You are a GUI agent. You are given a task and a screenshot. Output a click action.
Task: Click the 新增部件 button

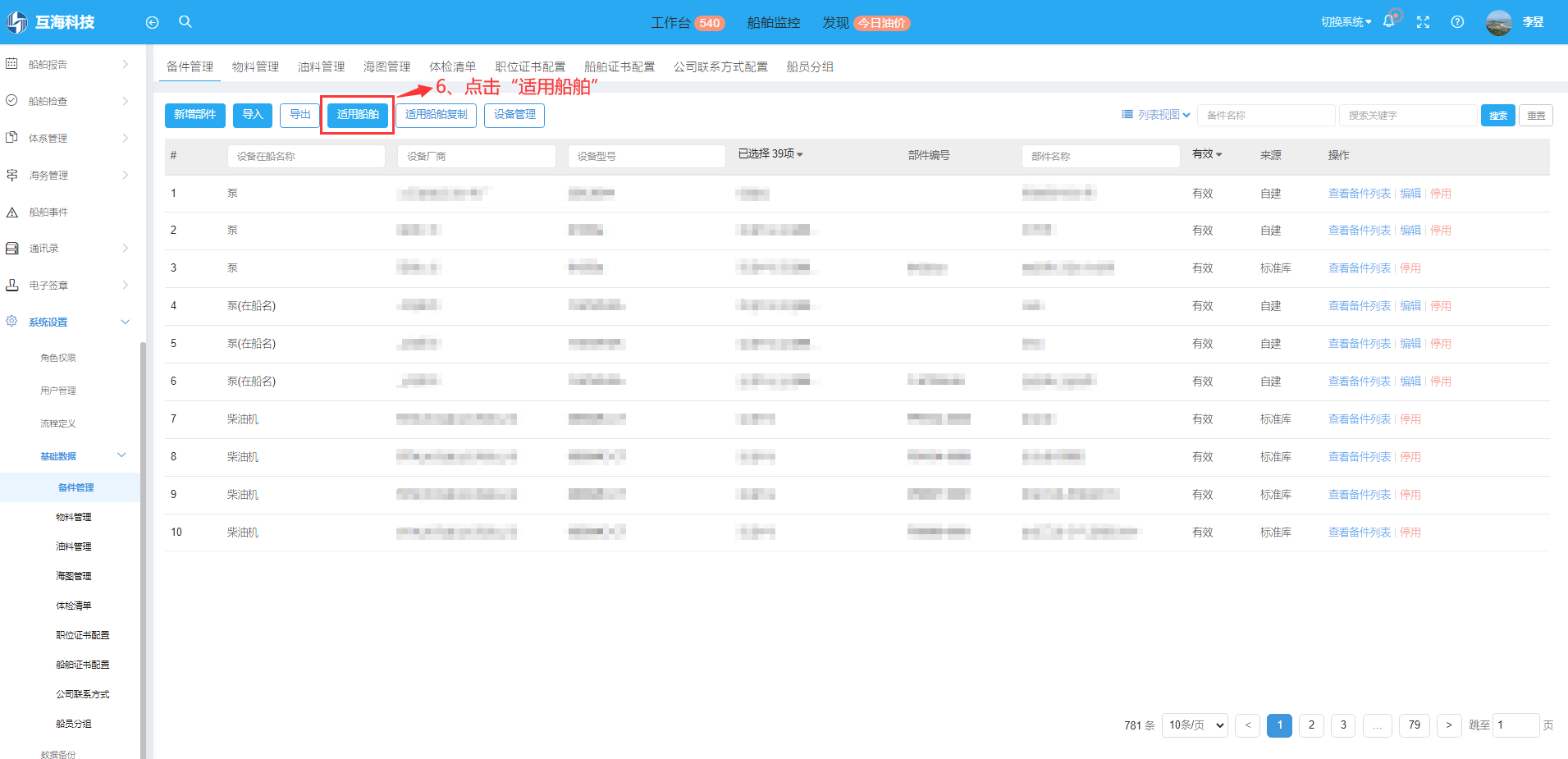pyautogui.click(x=195, y=115)
